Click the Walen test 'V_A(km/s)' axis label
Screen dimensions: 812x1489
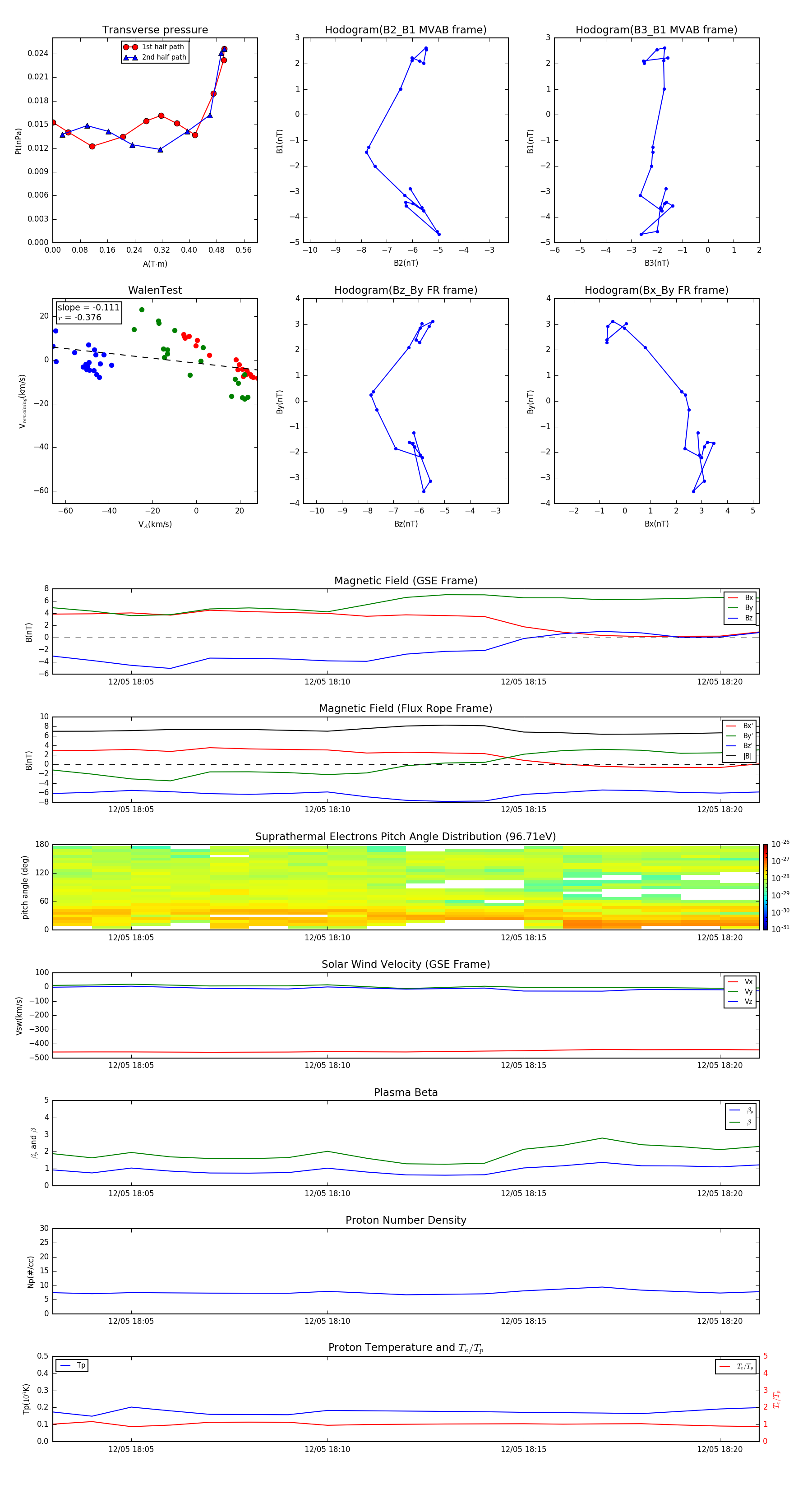coord(155,524)
